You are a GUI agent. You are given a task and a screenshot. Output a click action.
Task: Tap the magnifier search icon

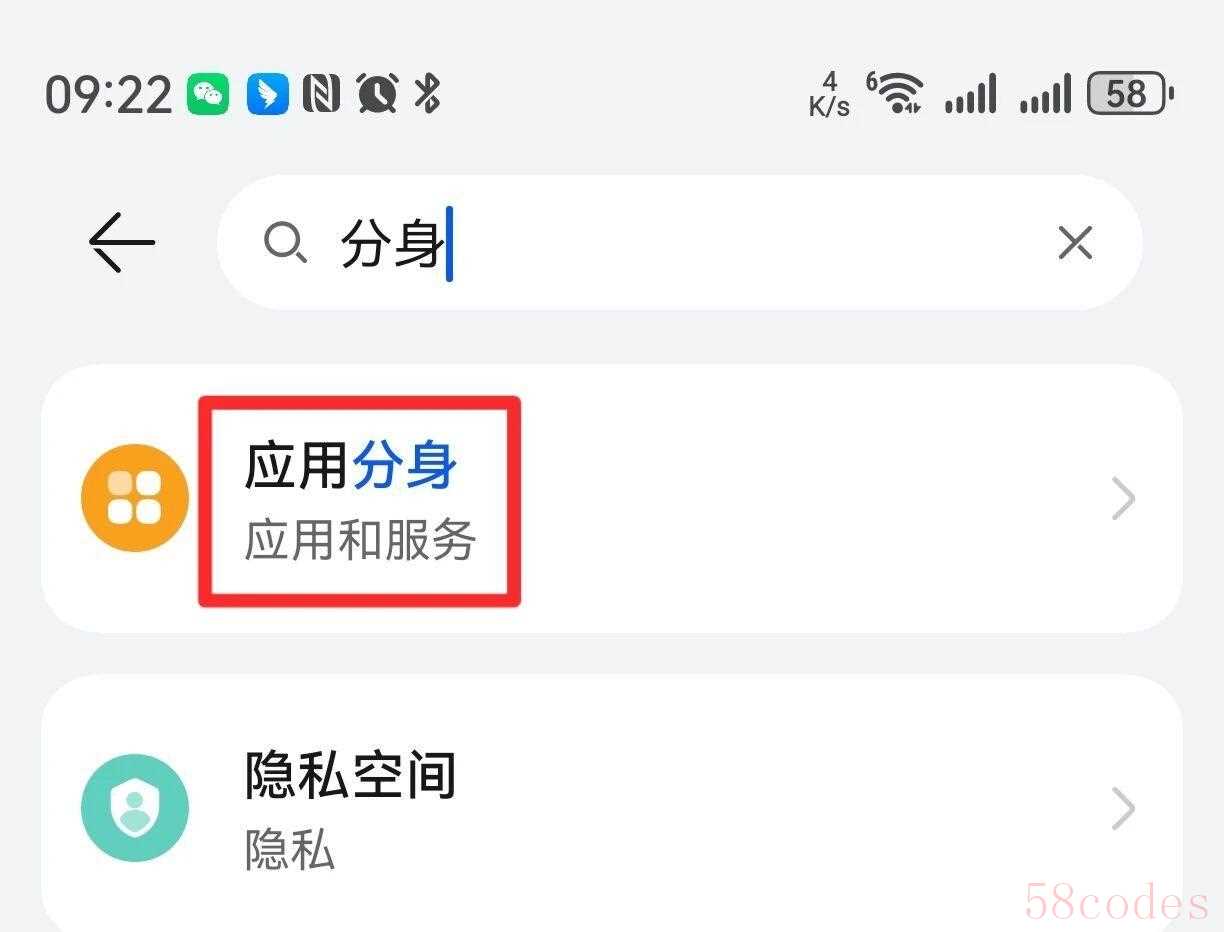point(285,243)
